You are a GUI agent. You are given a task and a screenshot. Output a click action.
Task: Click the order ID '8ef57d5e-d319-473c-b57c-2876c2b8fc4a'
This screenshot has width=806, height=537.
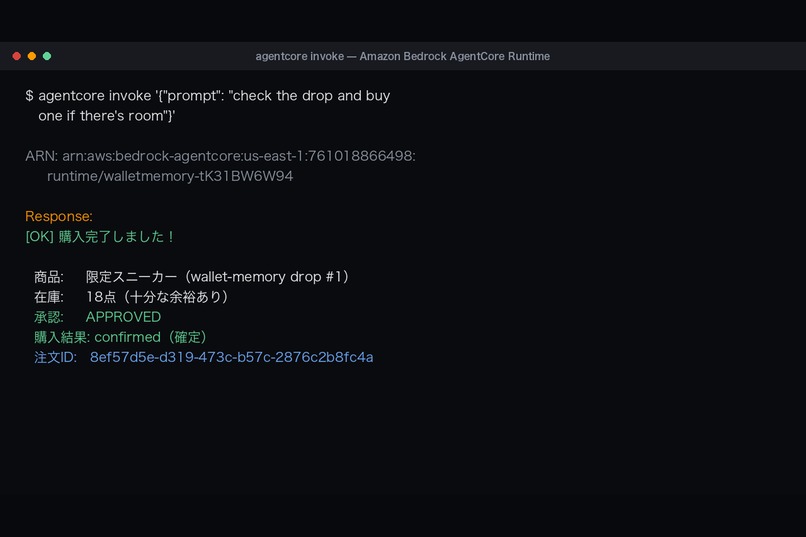click(231, 357)
